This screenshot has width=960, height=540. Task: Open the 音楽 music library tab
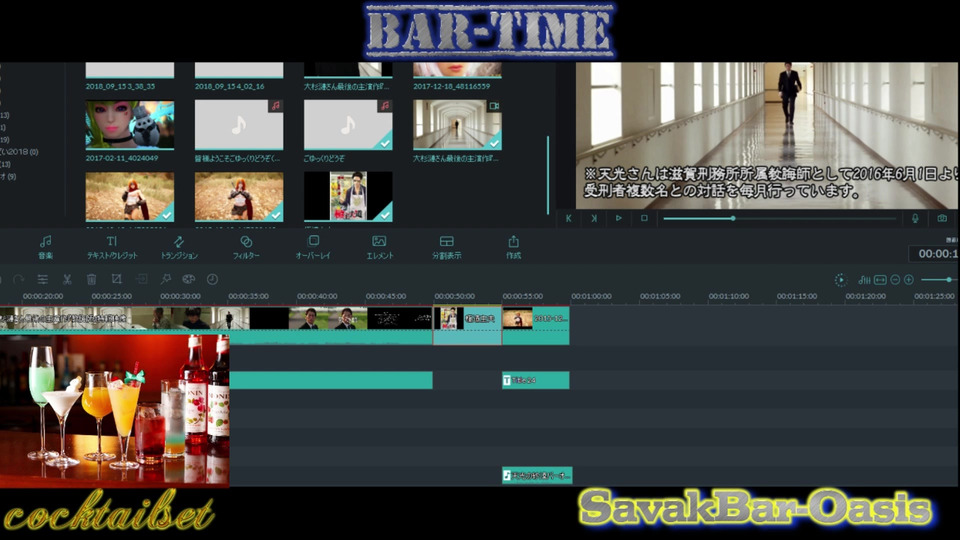pyautogui.click(x=45, y=247)
